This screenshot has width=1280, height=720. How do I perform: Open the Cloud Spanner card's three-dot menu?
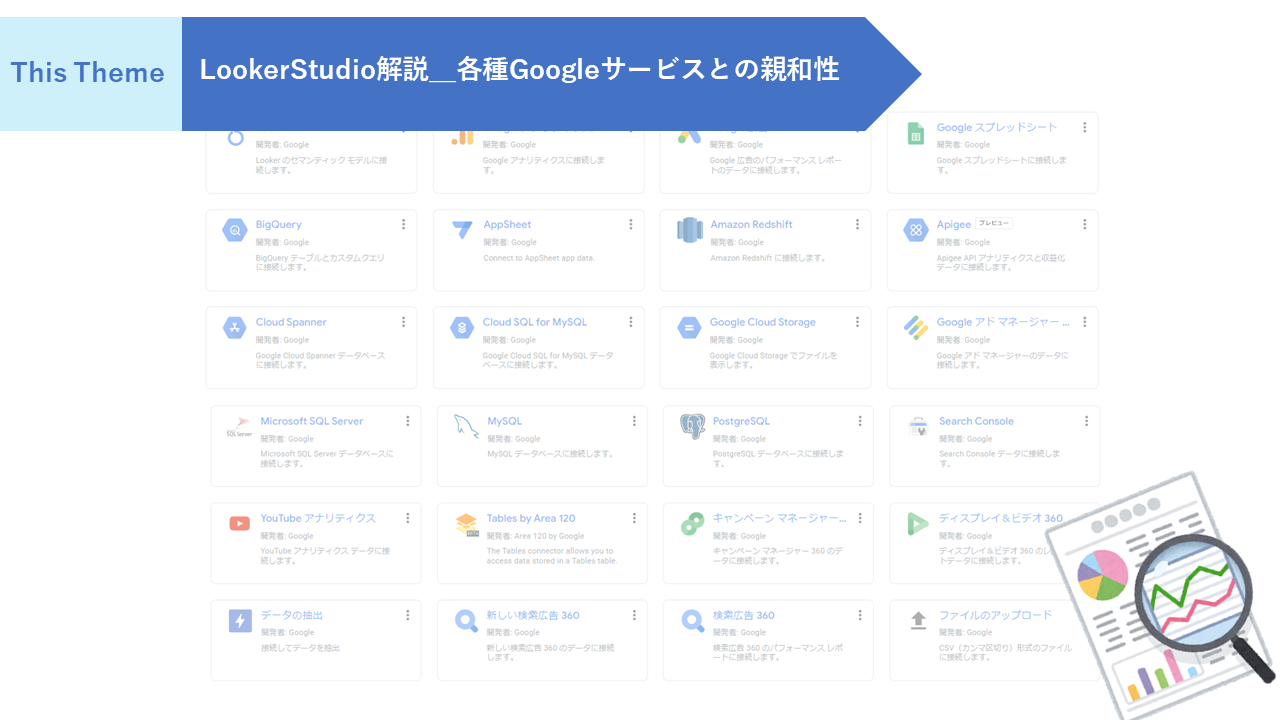coord(404,322)
